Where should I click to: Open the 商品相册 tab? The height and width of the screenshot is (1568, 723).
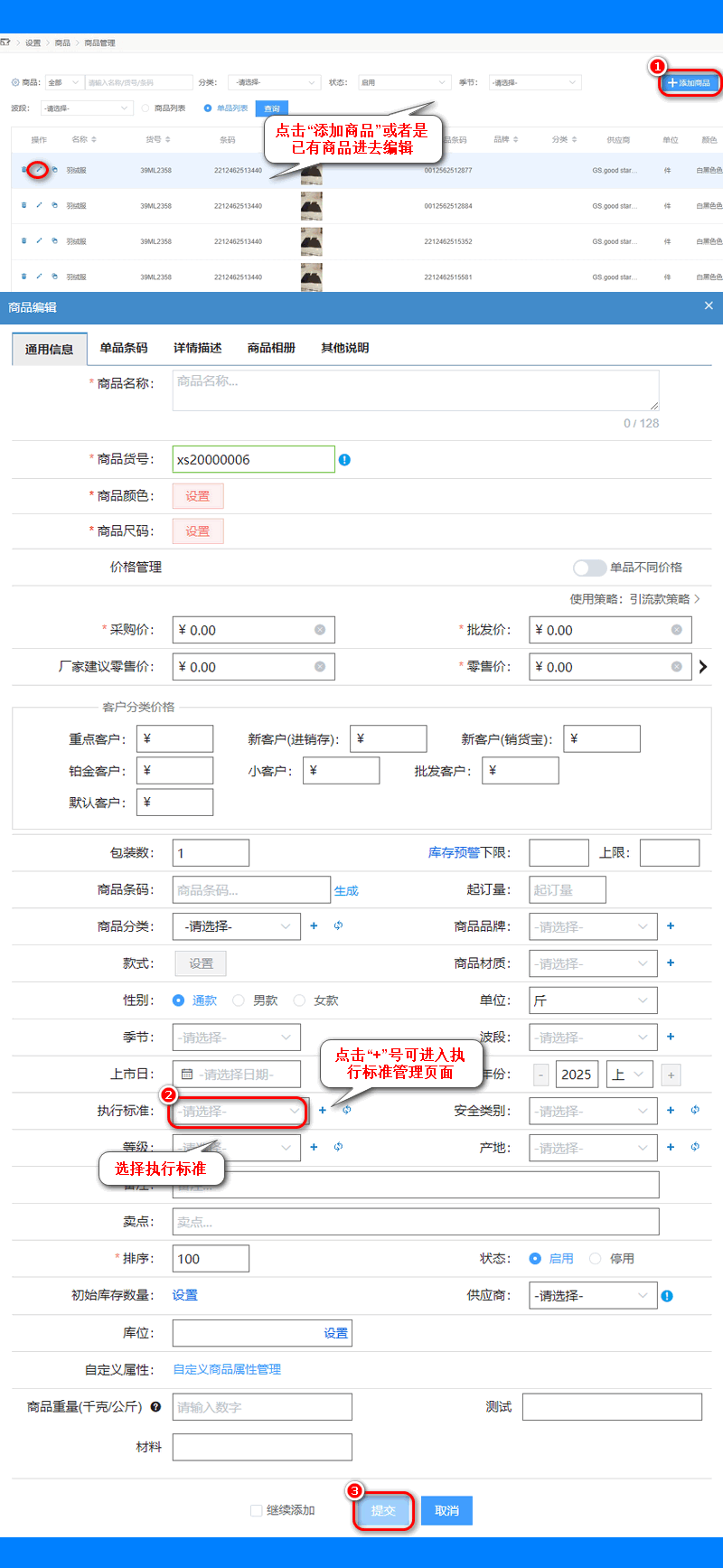click(x=271, y=348)
